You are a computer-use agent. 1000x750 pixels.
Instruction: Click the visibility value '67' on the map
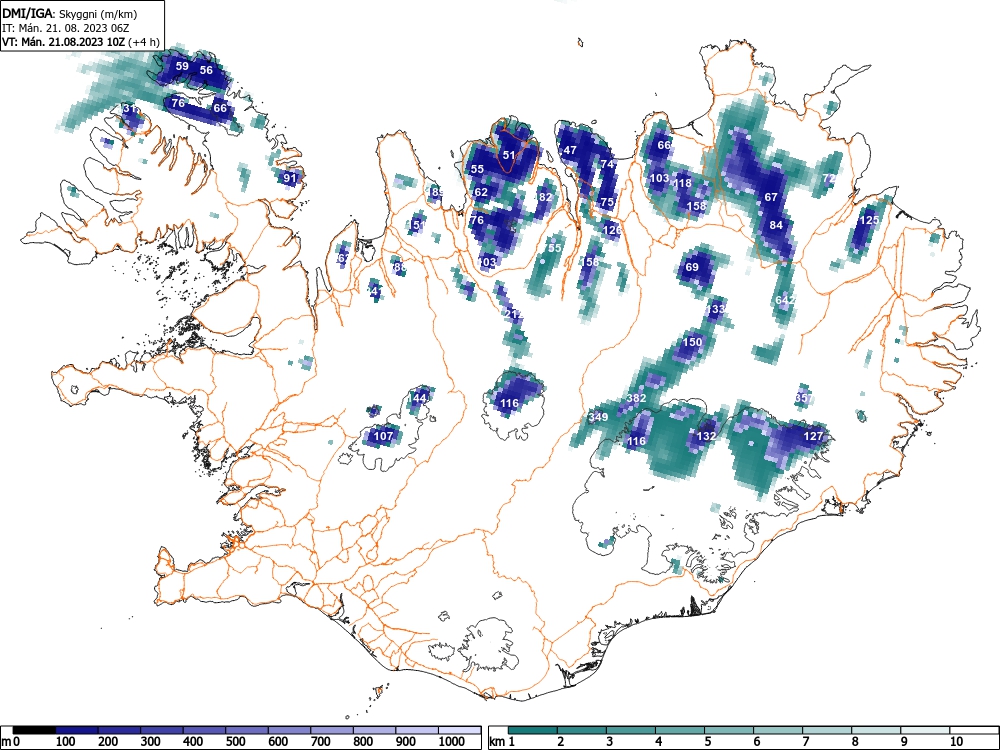(x=771, y=197)
